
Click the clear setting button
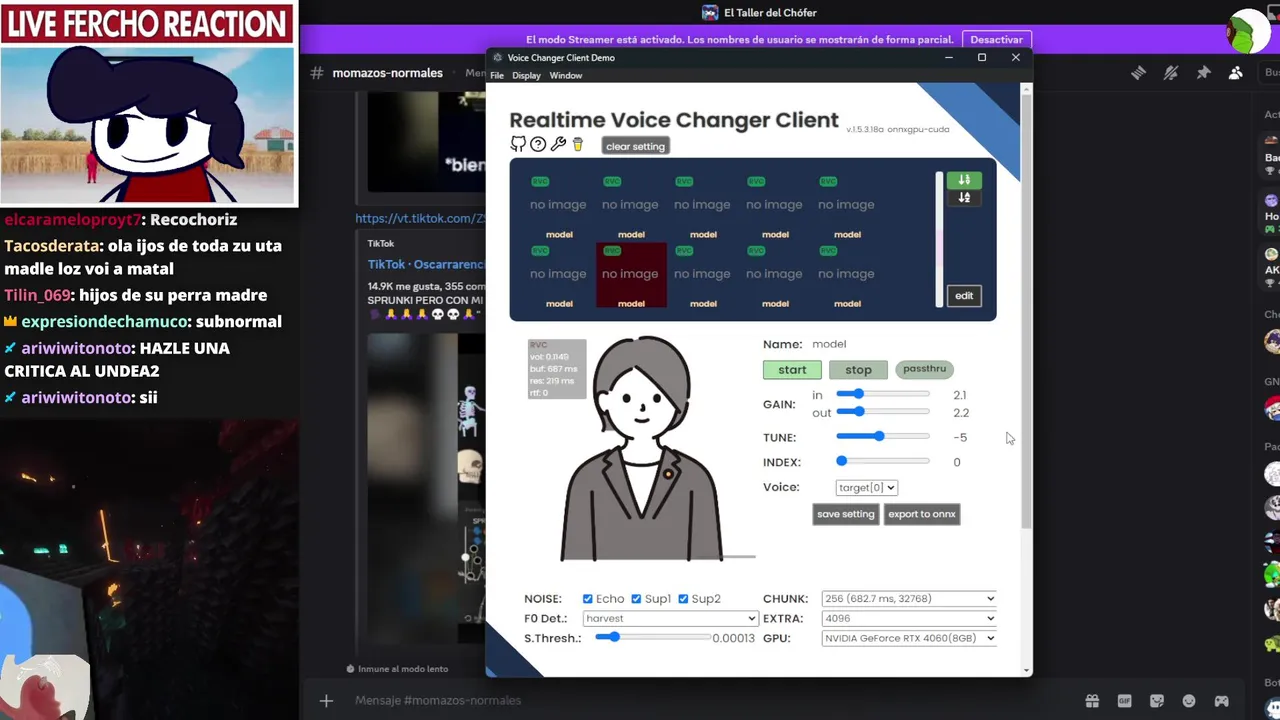tap(635, 146)
